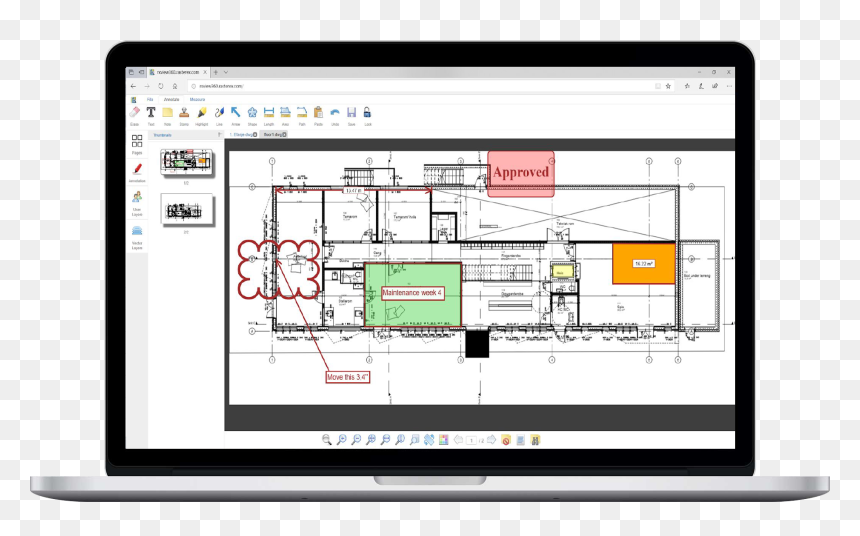Open the background color grid icon
This screenshot has height=536, width=860.
pyautogui.click(x=444, y=439)
